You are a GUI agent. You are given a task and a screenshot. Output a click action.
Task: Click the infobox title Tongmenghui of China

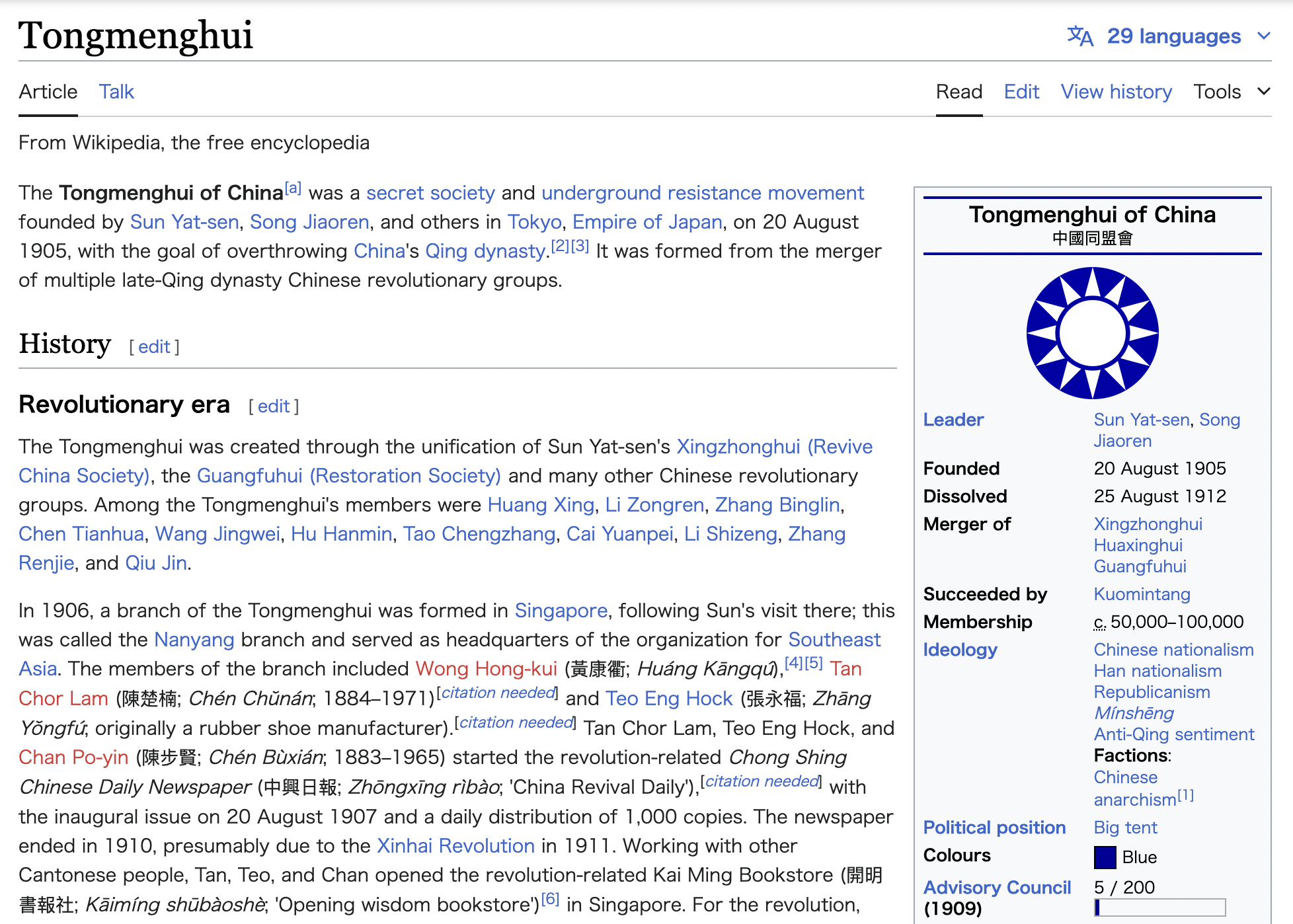click(x=1093, y=215)
